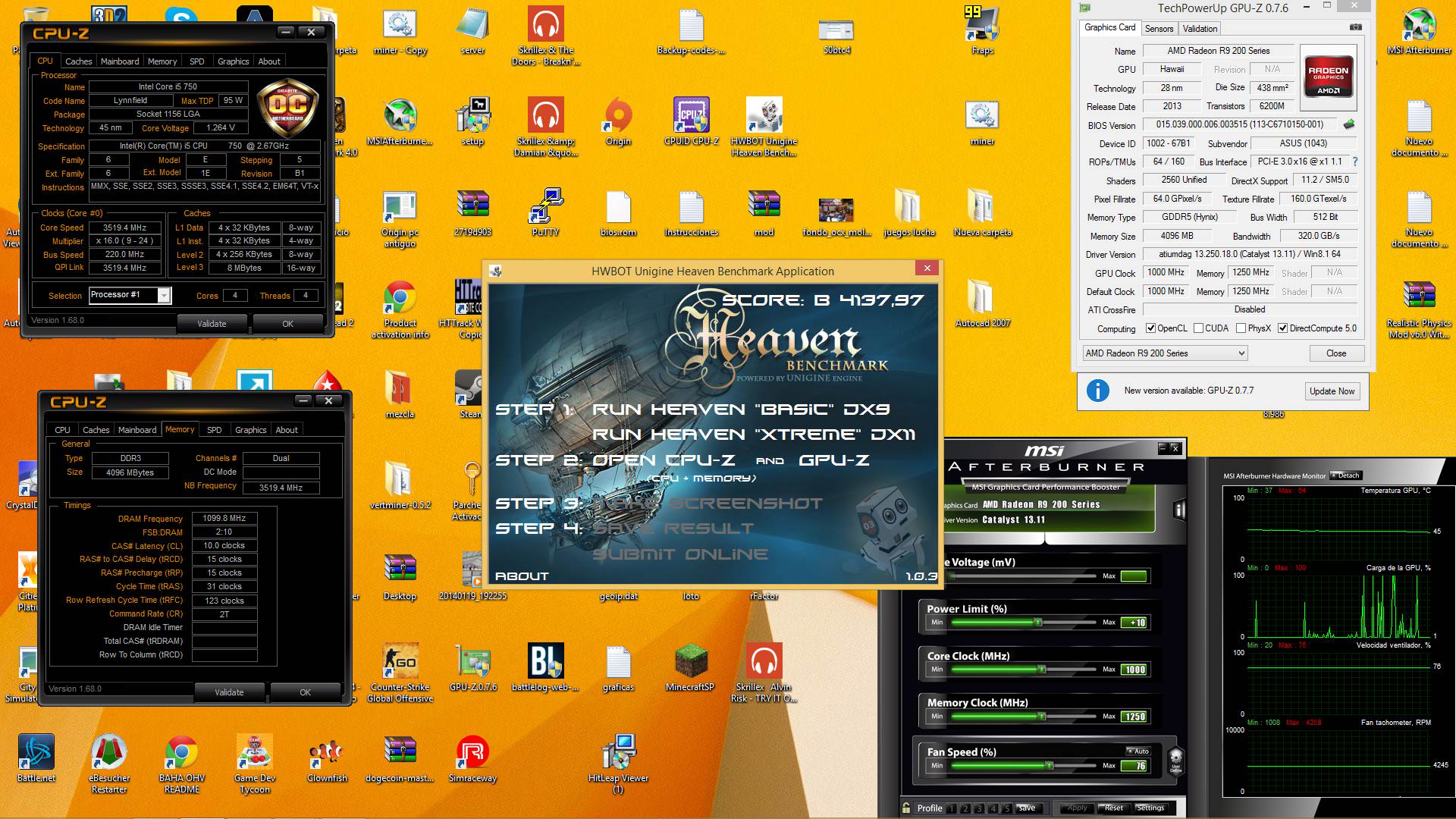Open the Product activation info Chrome icon
1456x819 pixels.
pos(400,309)
